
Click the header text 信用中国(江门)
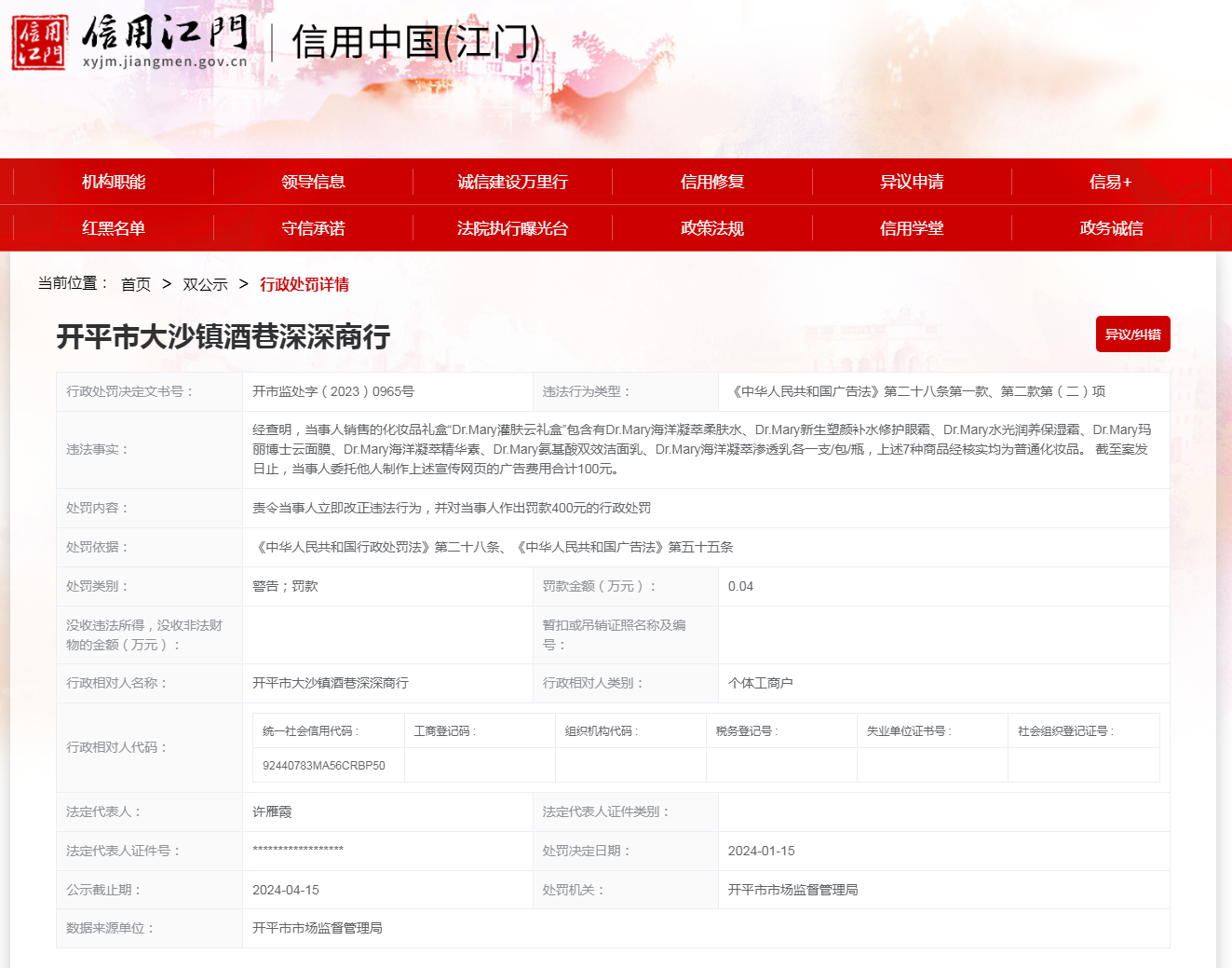coord(416,42)
